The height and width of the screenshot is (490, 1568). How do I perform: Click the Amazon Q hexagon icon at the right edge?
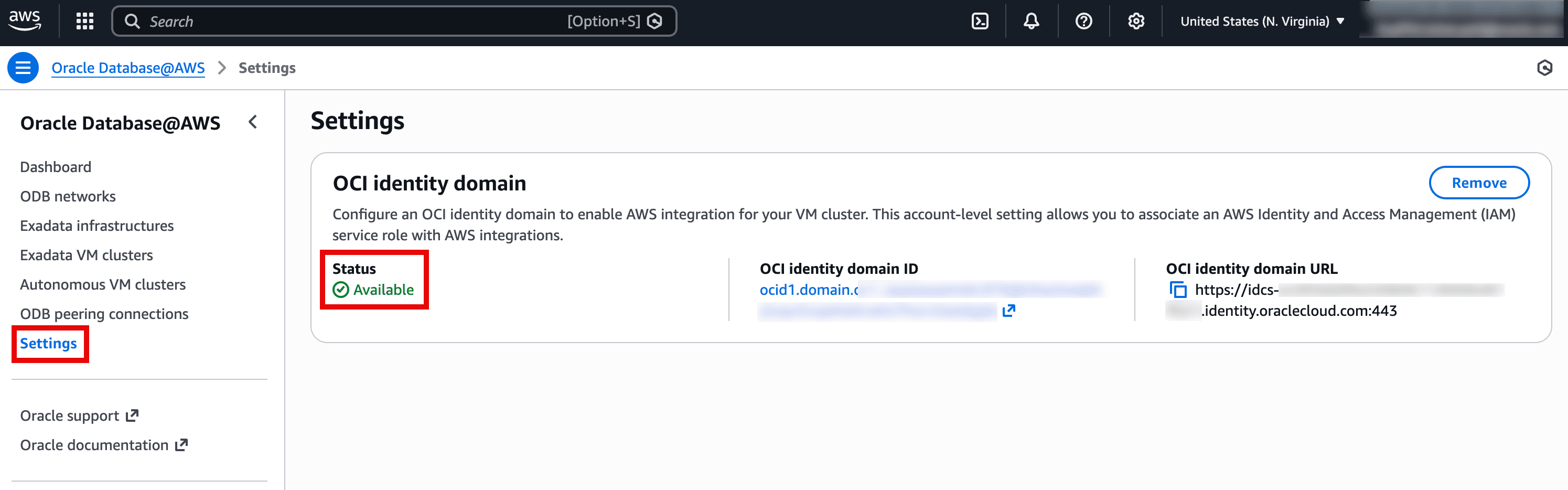pos(1544,68)
